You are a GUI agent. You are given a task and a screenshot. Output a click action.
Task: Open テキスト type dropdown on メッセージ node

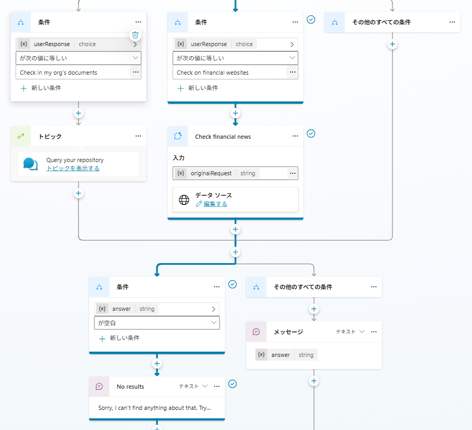coord(350,332)
